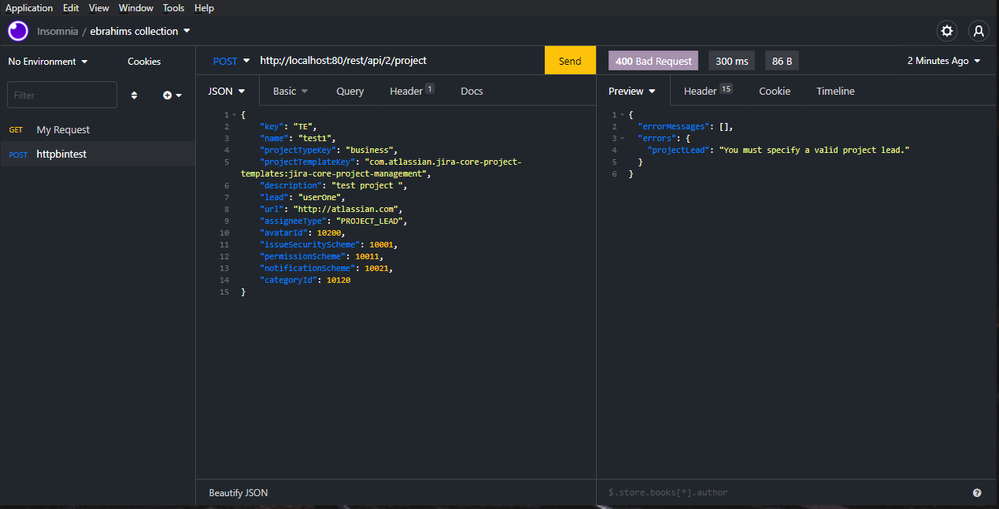Click the permissionScheme value 10011
The image size is (999, 509).
368,257
